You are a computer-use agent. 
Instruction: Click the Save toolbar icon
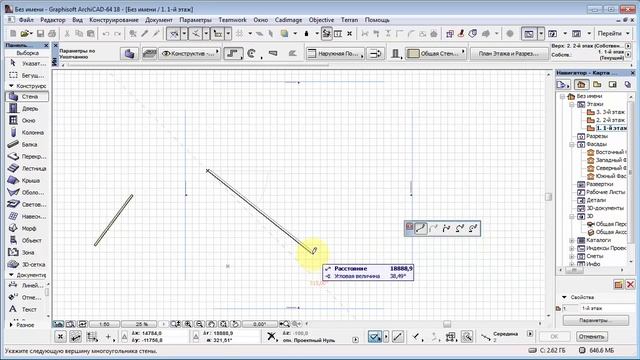pos(40,33)
